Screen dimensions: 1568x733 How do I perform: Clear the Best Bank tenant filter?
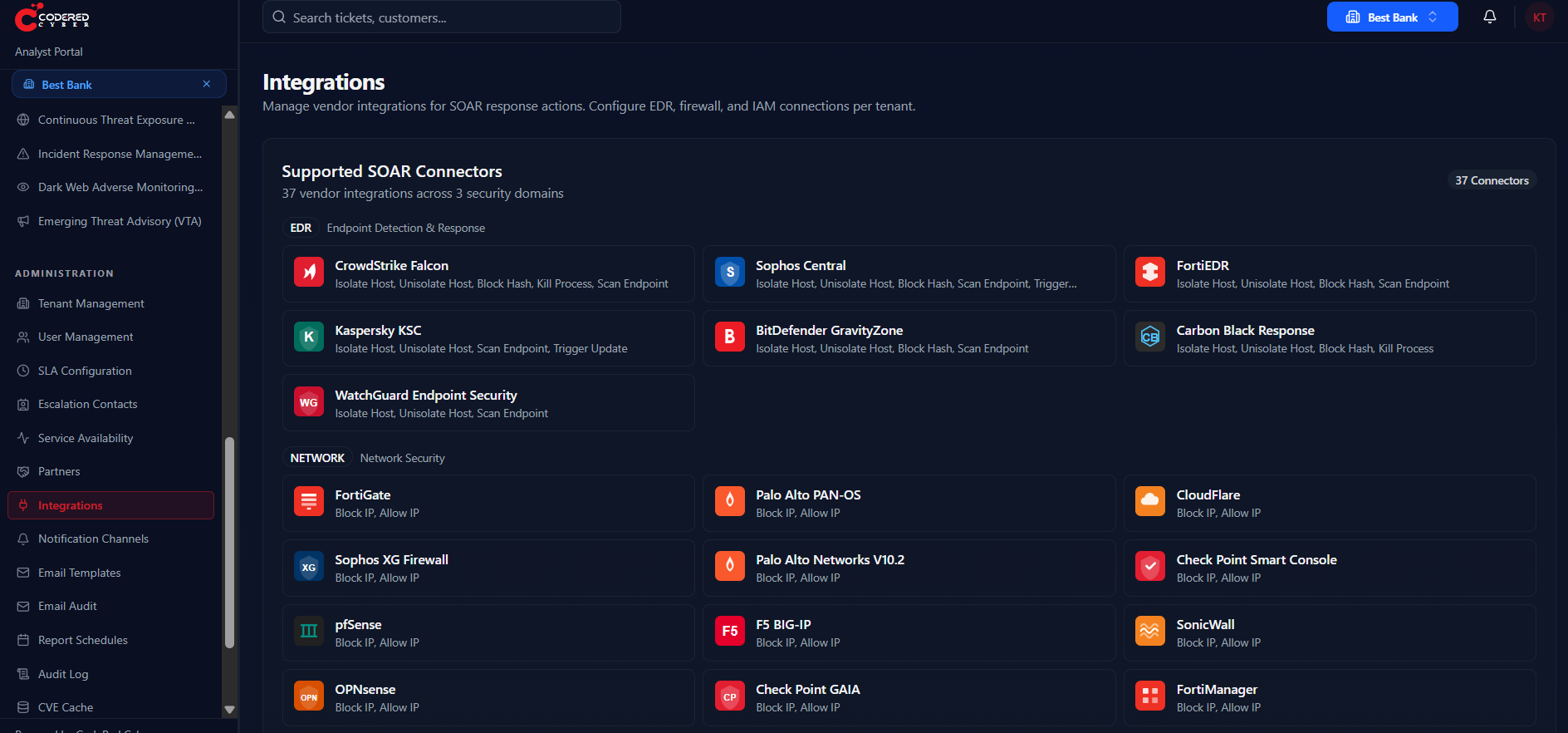[x=207, y=84]
